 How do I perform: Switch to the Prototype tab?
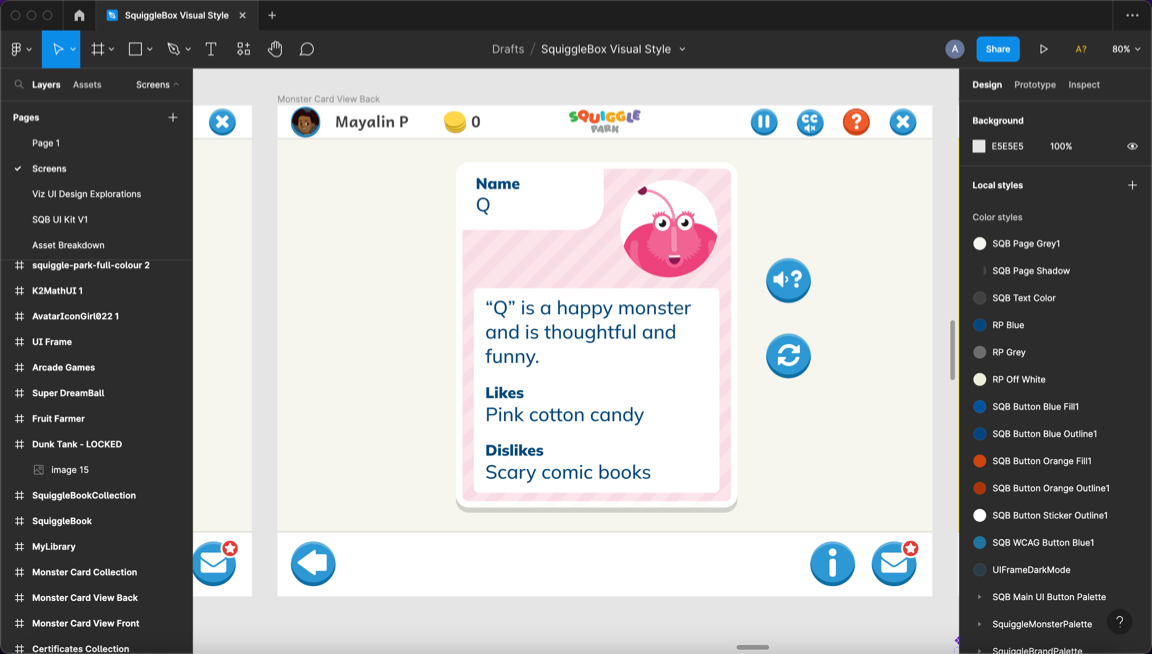1034,85
